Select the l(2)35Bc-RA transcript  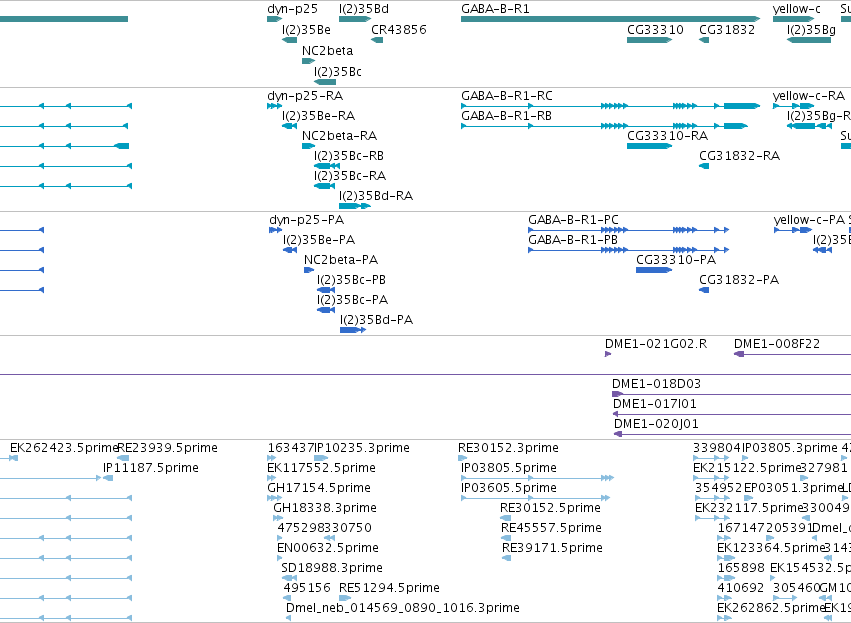tap(325, 186)
